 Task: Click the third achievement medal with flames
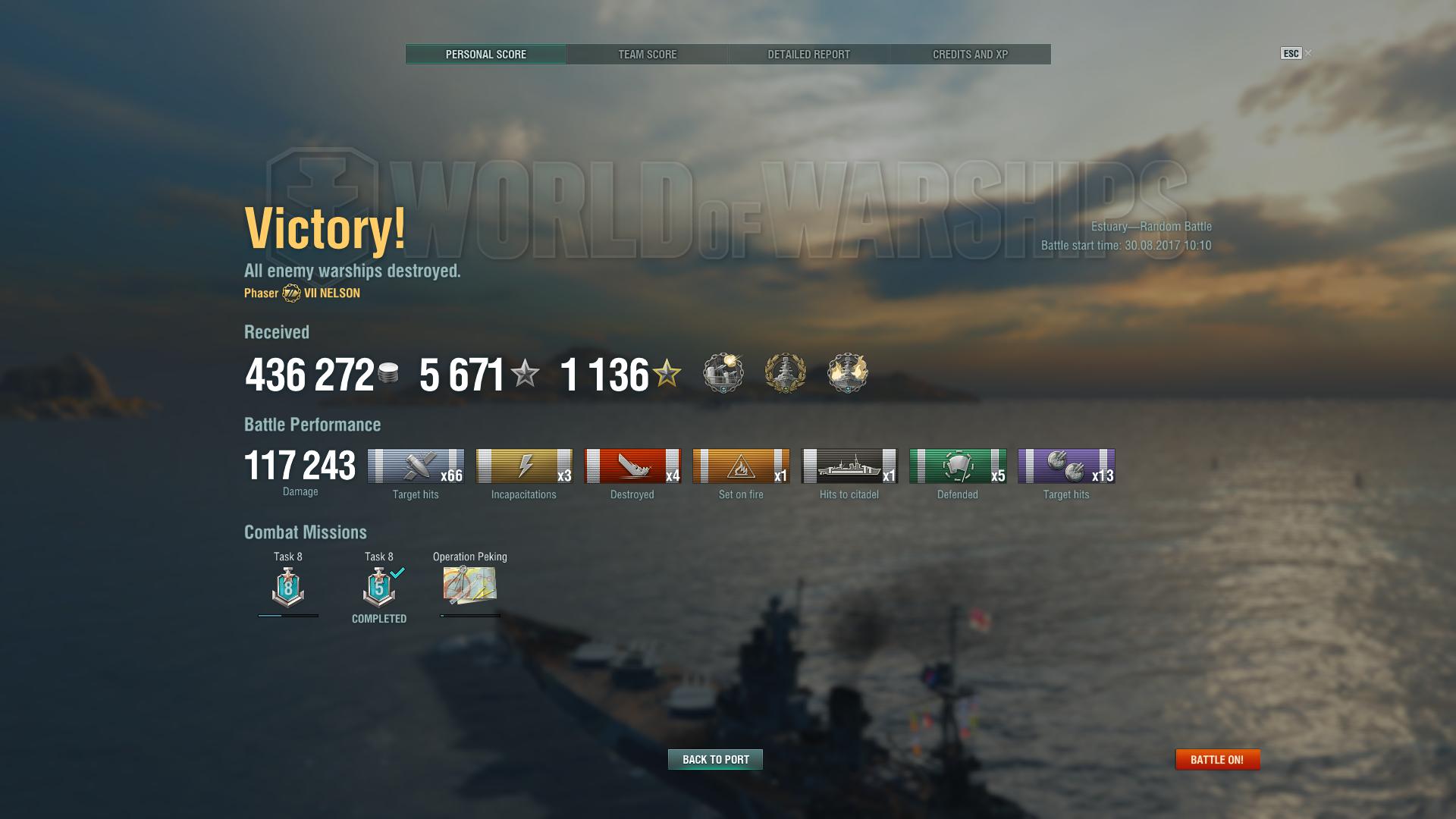(848, 373)
